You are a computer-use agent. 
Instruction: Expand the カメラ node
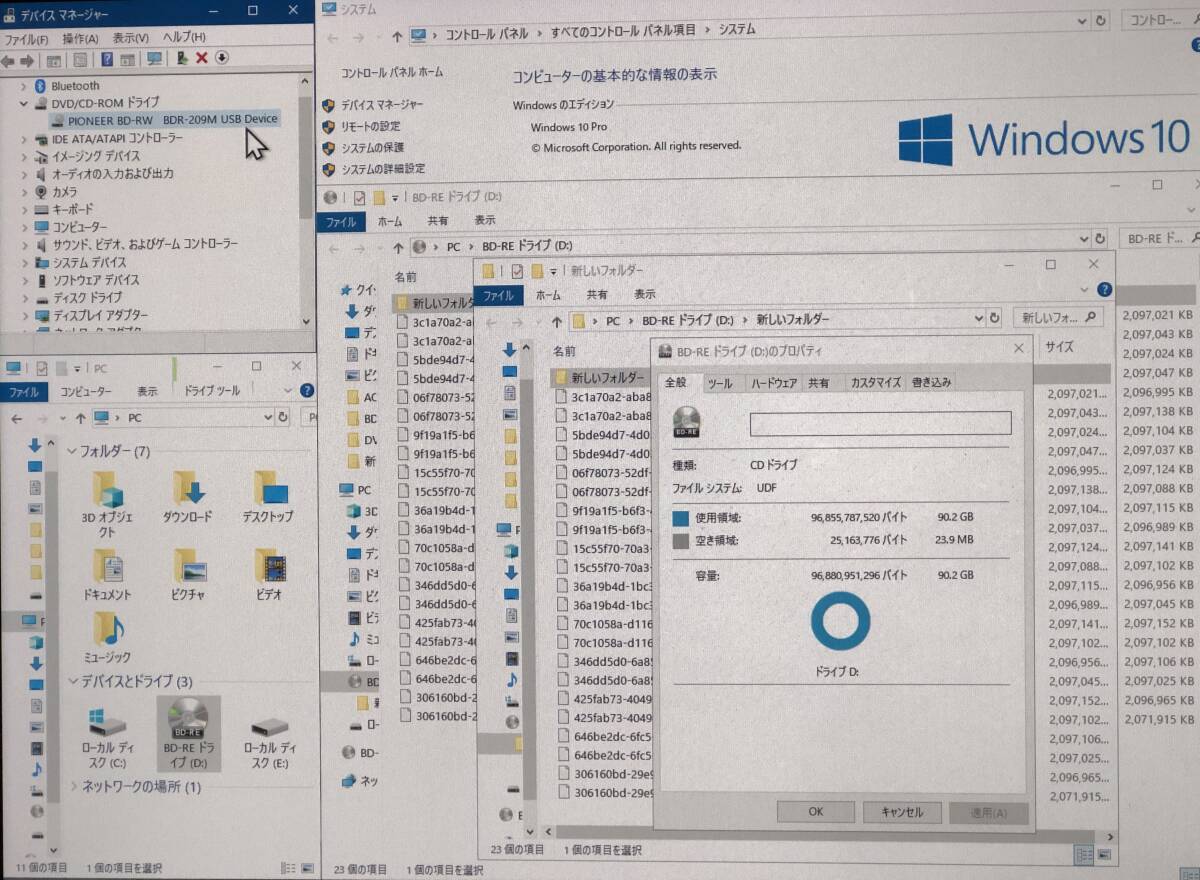click(x=24, y=192)
